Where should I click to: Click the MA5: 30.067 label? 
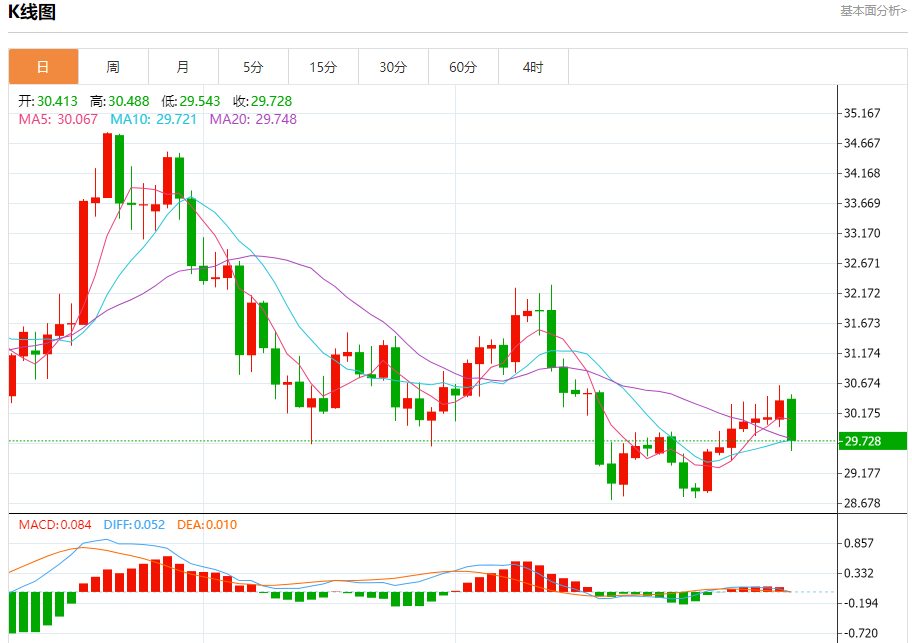point(58,119)
